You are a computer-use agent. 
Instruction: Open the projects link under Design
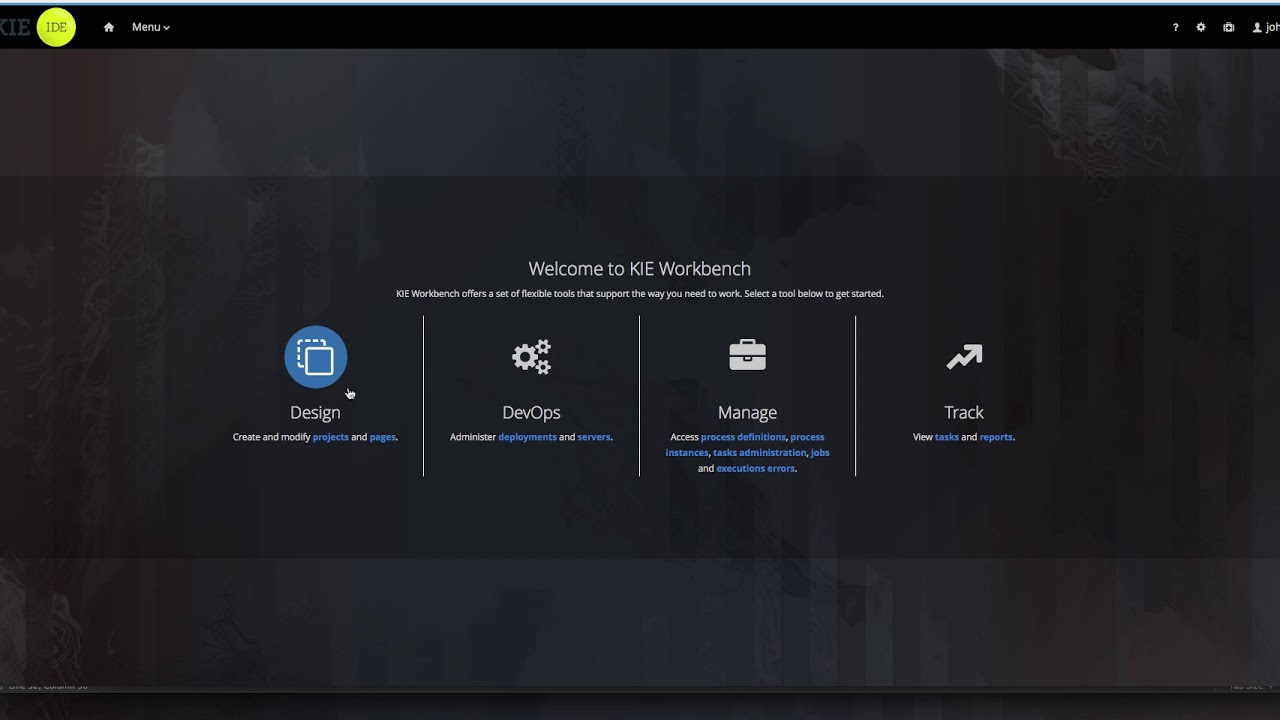(331, 437)
